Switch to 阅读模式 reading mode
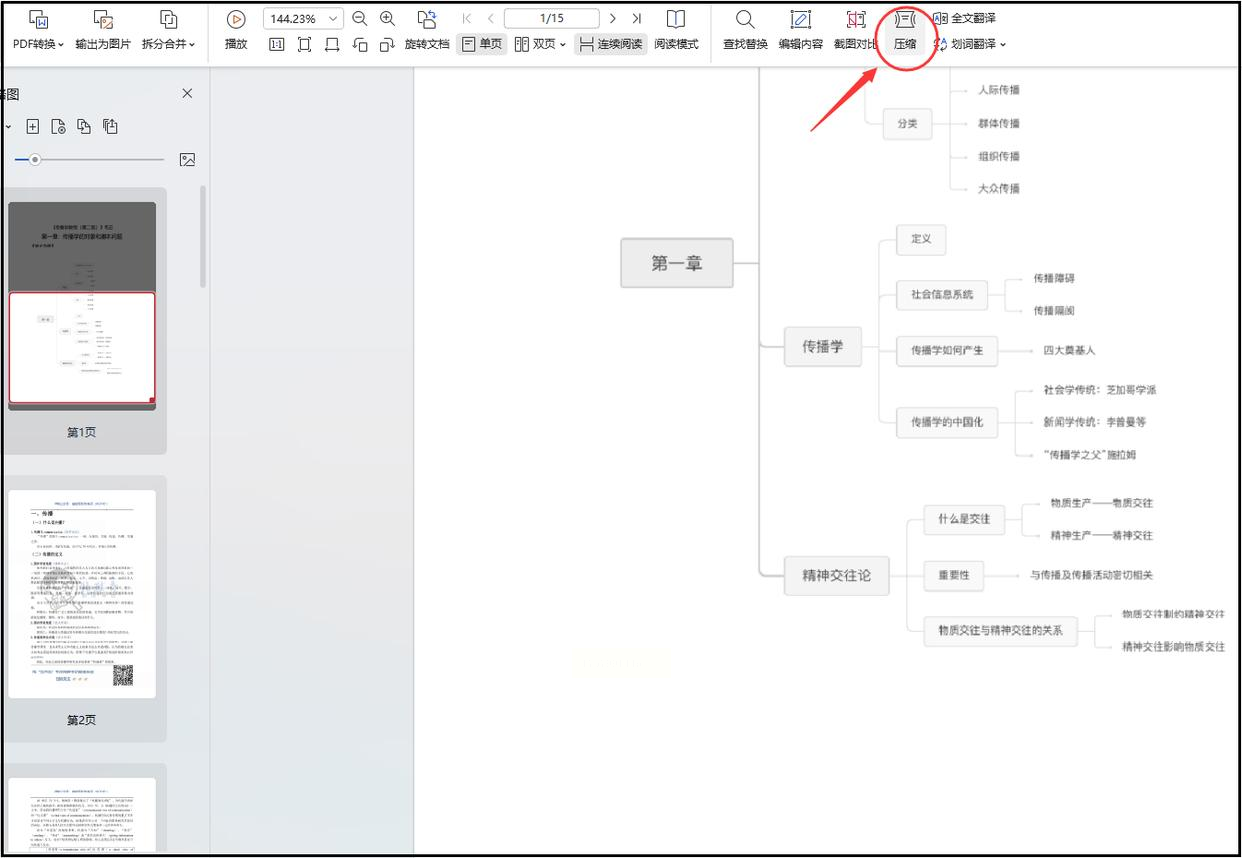This screenshot has height=858, width=1242. [676, 31]
